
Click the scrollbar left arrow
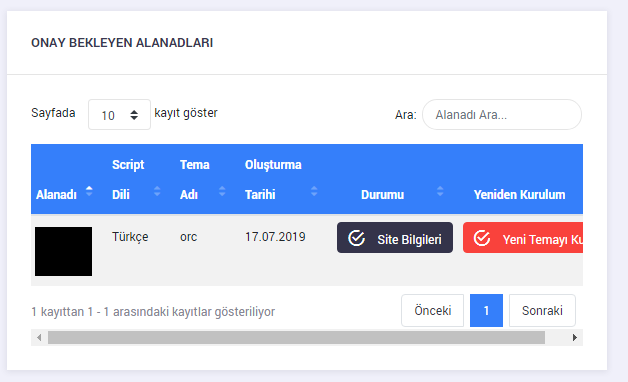[x=39, y=338]
